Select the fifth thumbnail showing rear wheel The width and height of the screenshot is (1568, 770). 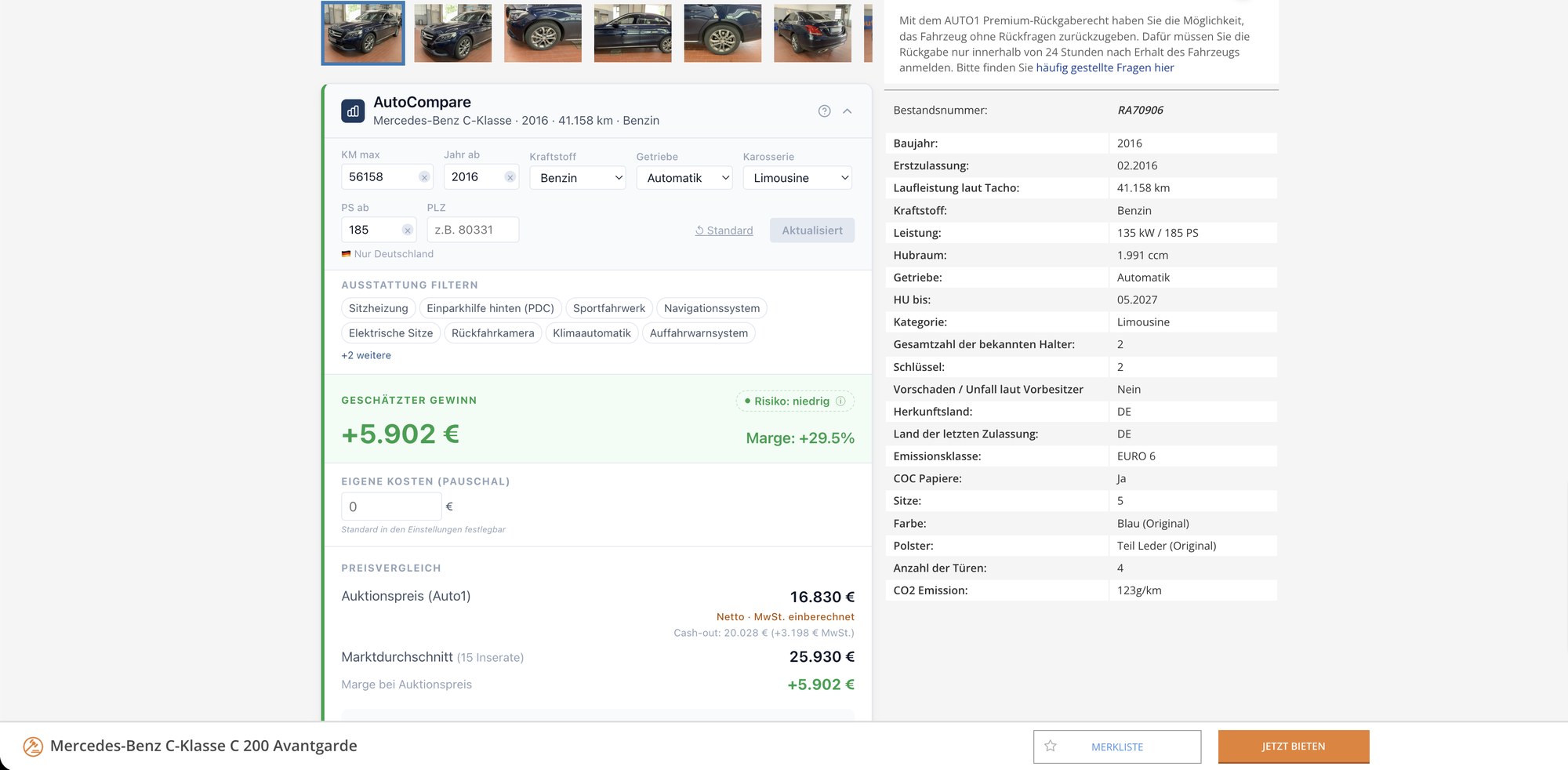[723, 33]
